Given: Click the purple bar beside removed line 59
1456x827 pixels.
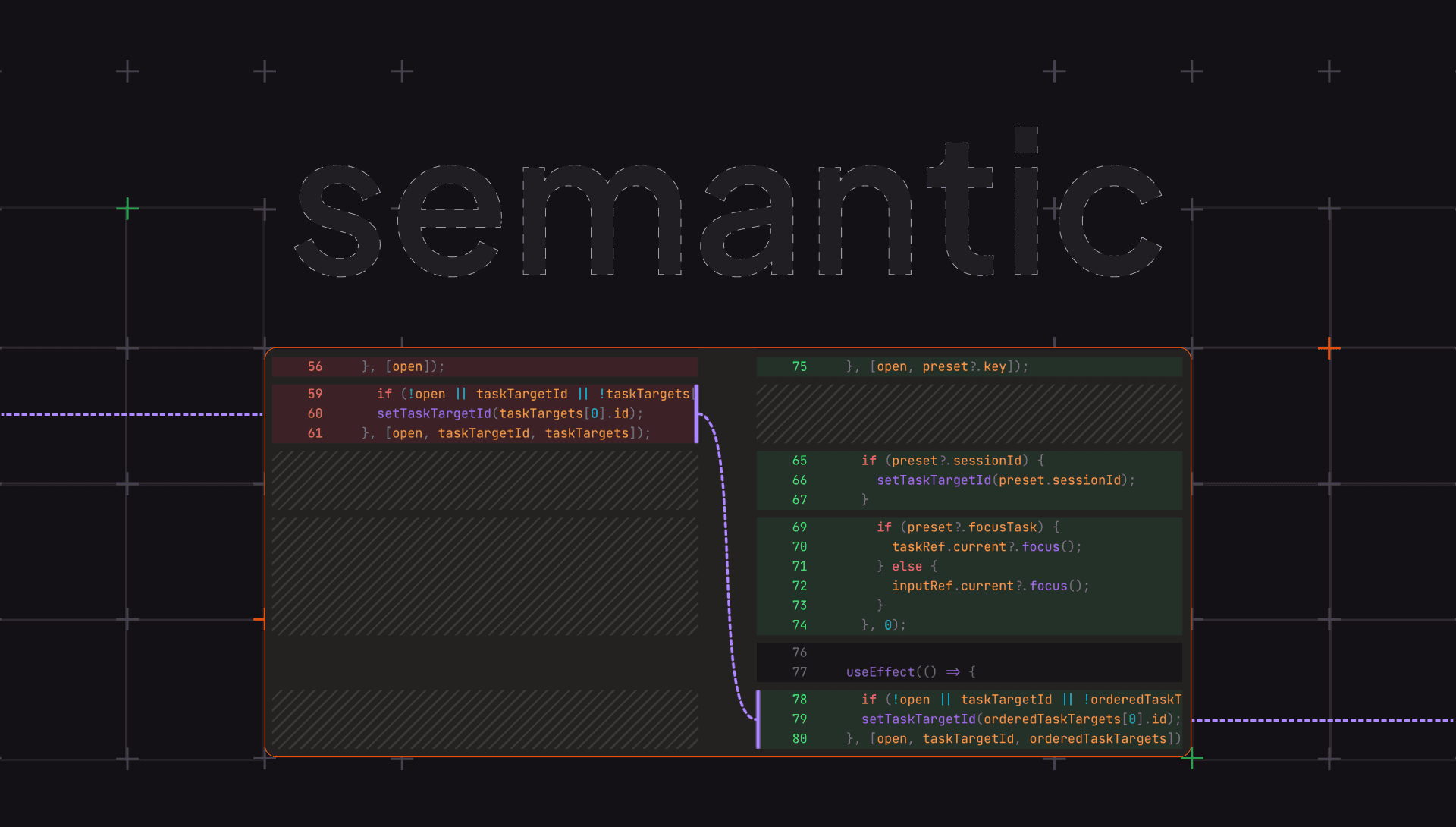Looking at the screenshot, I should 696,413.
